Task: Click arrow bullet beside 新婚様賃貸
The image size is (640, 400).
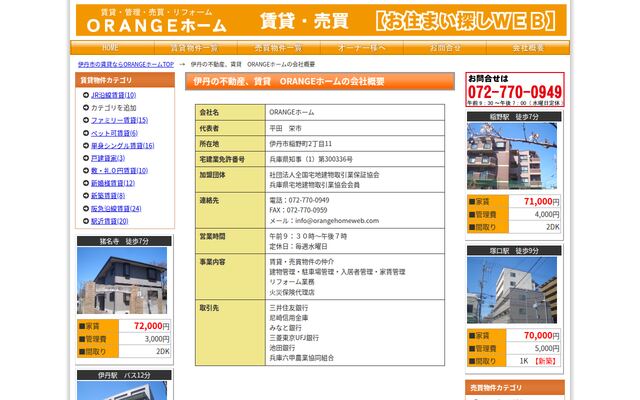Action: [86, 183]
